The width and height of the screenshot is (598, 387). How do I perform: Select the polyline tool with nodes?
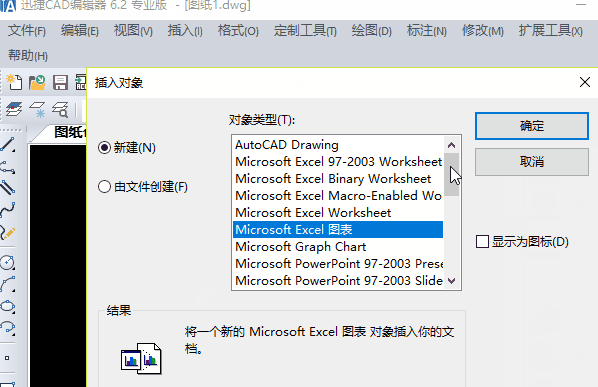coord(8,167)
